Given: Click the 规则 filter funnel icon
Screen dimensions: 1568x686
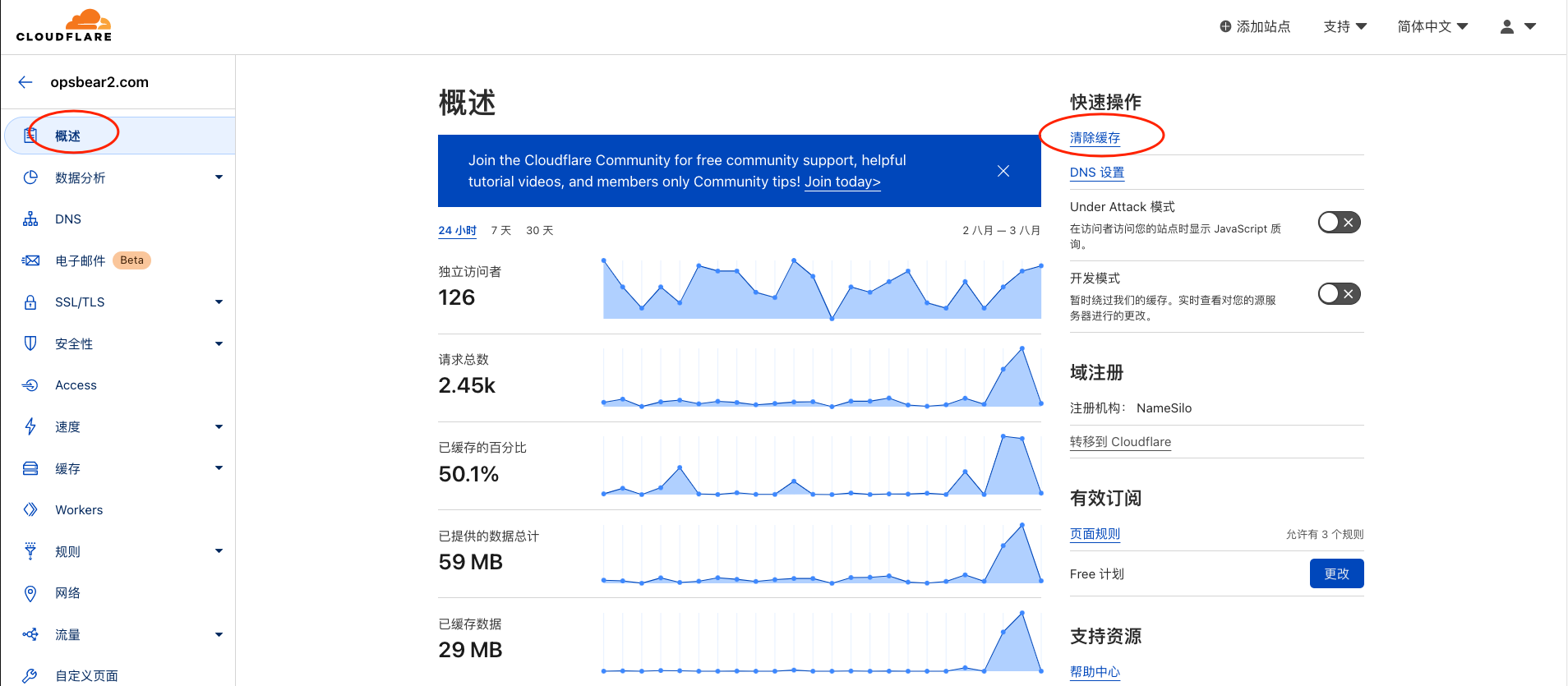Looking at the screenshot, I should [30, 551].
